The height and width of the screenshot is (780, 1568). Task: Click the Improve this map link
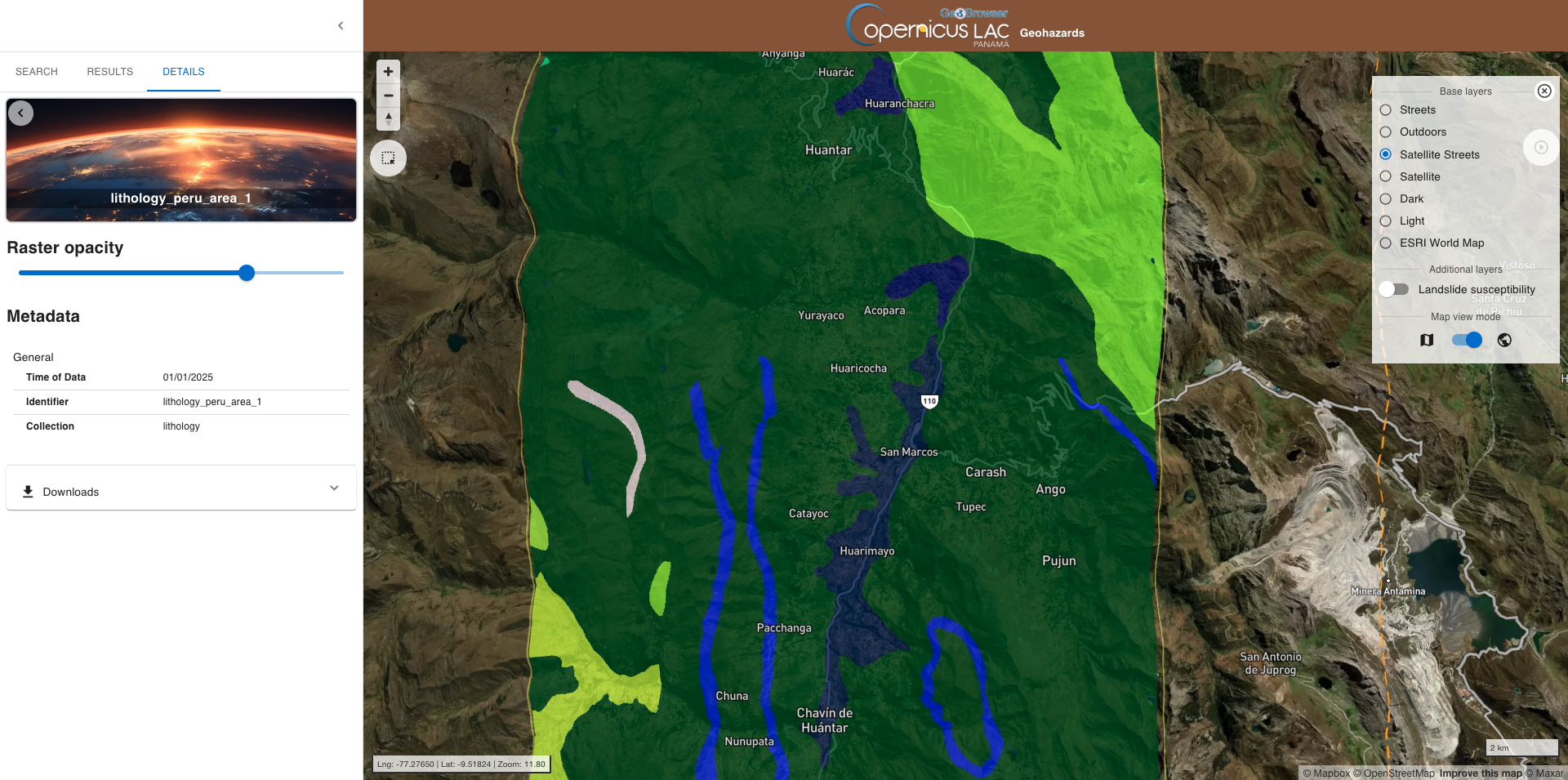1480,773
